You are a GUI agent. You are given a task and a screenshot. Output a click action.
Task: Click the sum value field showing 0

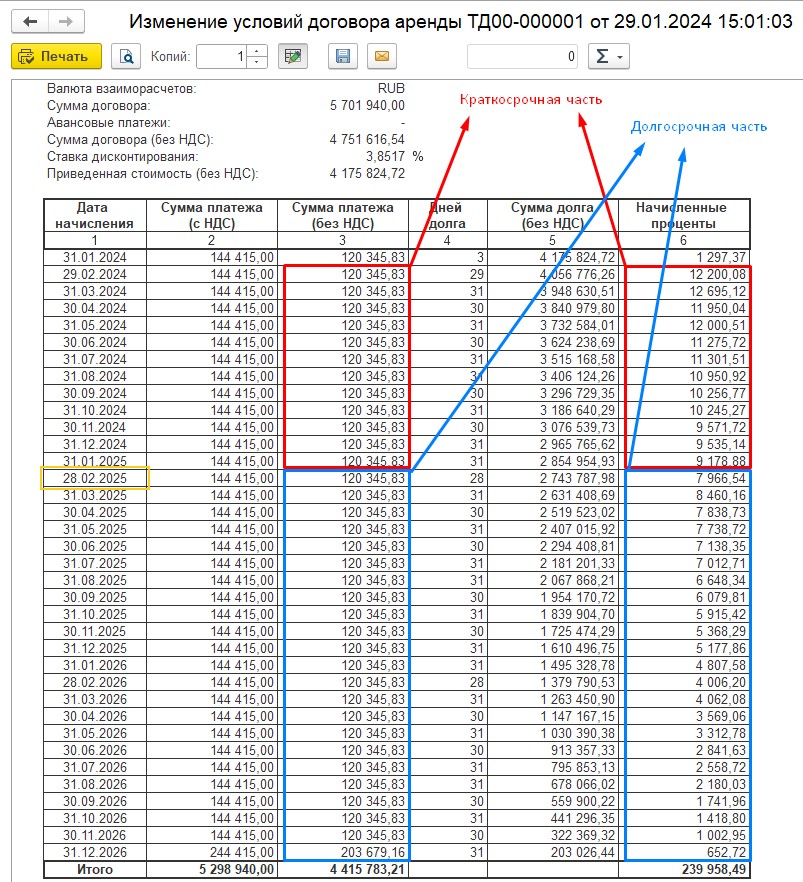click(x=522, y=56)
